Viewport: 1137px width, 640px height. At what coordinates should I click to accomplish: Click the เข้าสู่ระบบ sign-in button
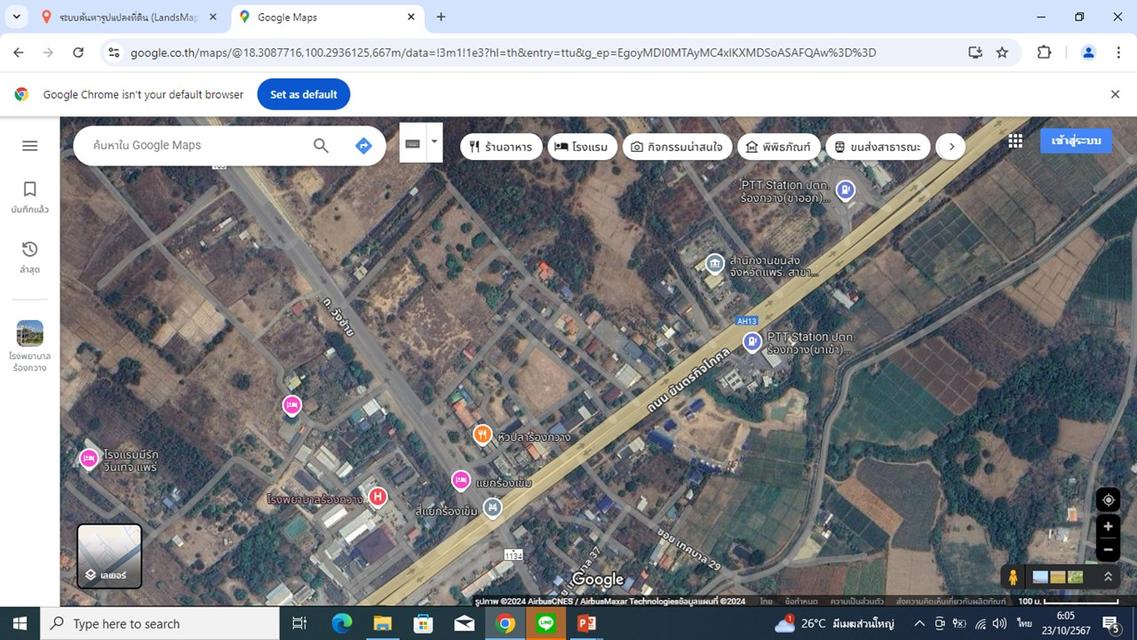tap(1077, 140)
